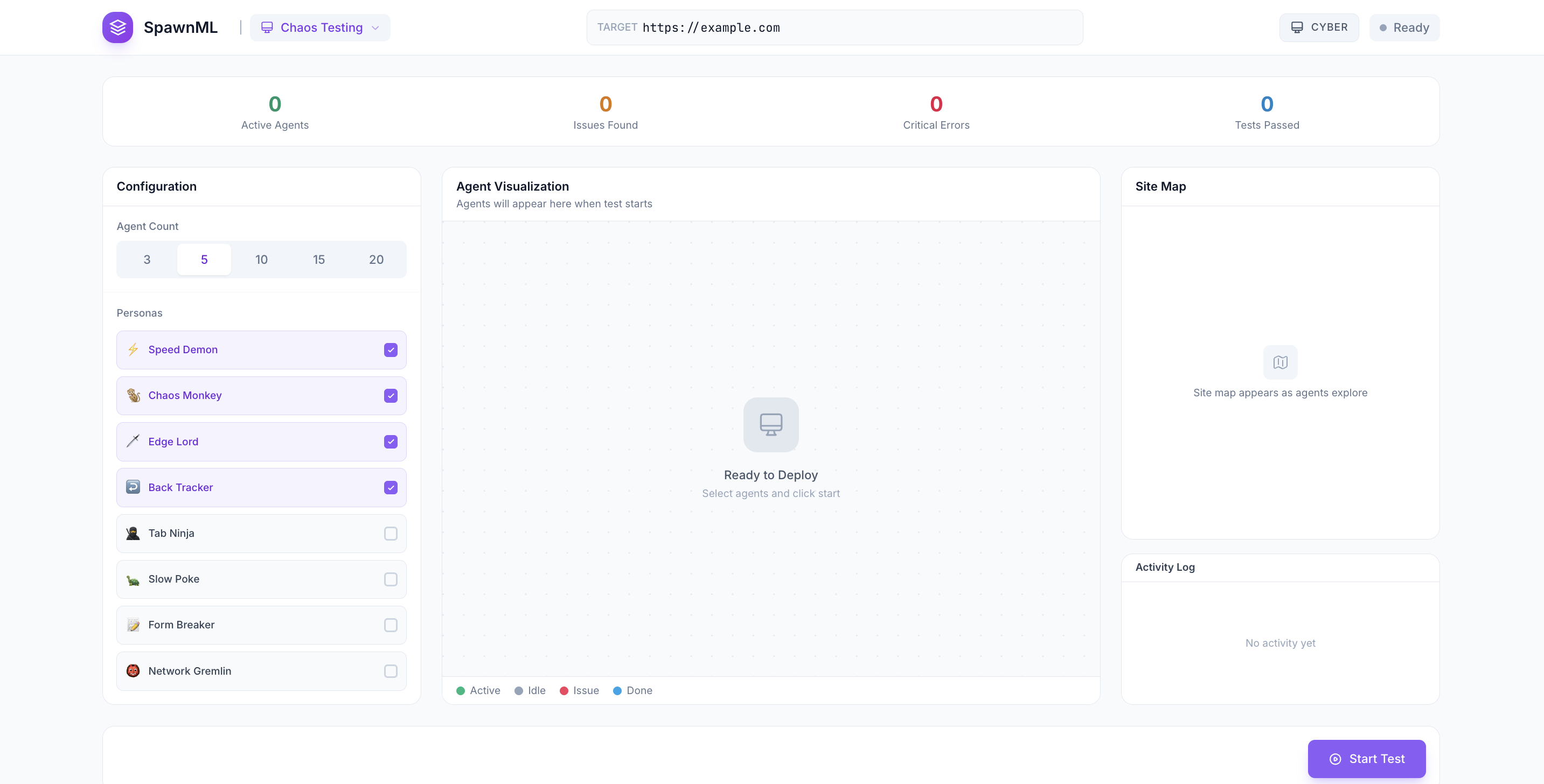Check the Form Breaker checkbox
The height and width of the screenshot is (784, 1544).
click(x=391, y=625)
